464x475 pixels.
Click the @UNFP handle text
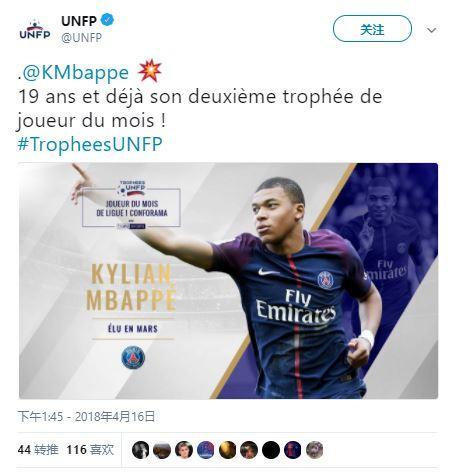[x=82, y=38]
